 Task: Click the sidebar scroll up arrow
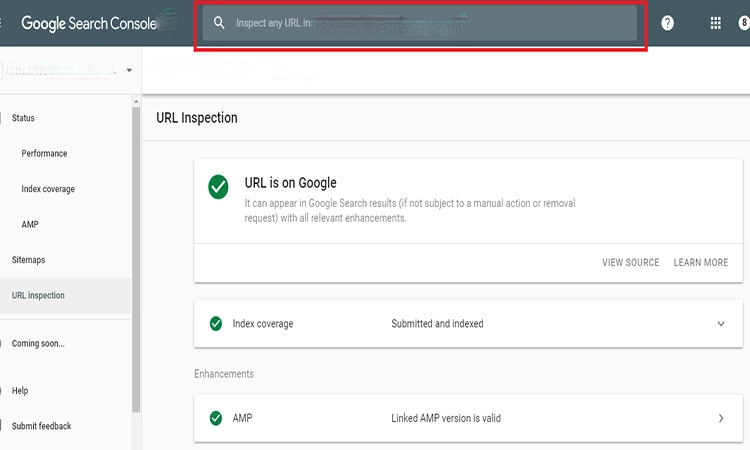point(136,101)
